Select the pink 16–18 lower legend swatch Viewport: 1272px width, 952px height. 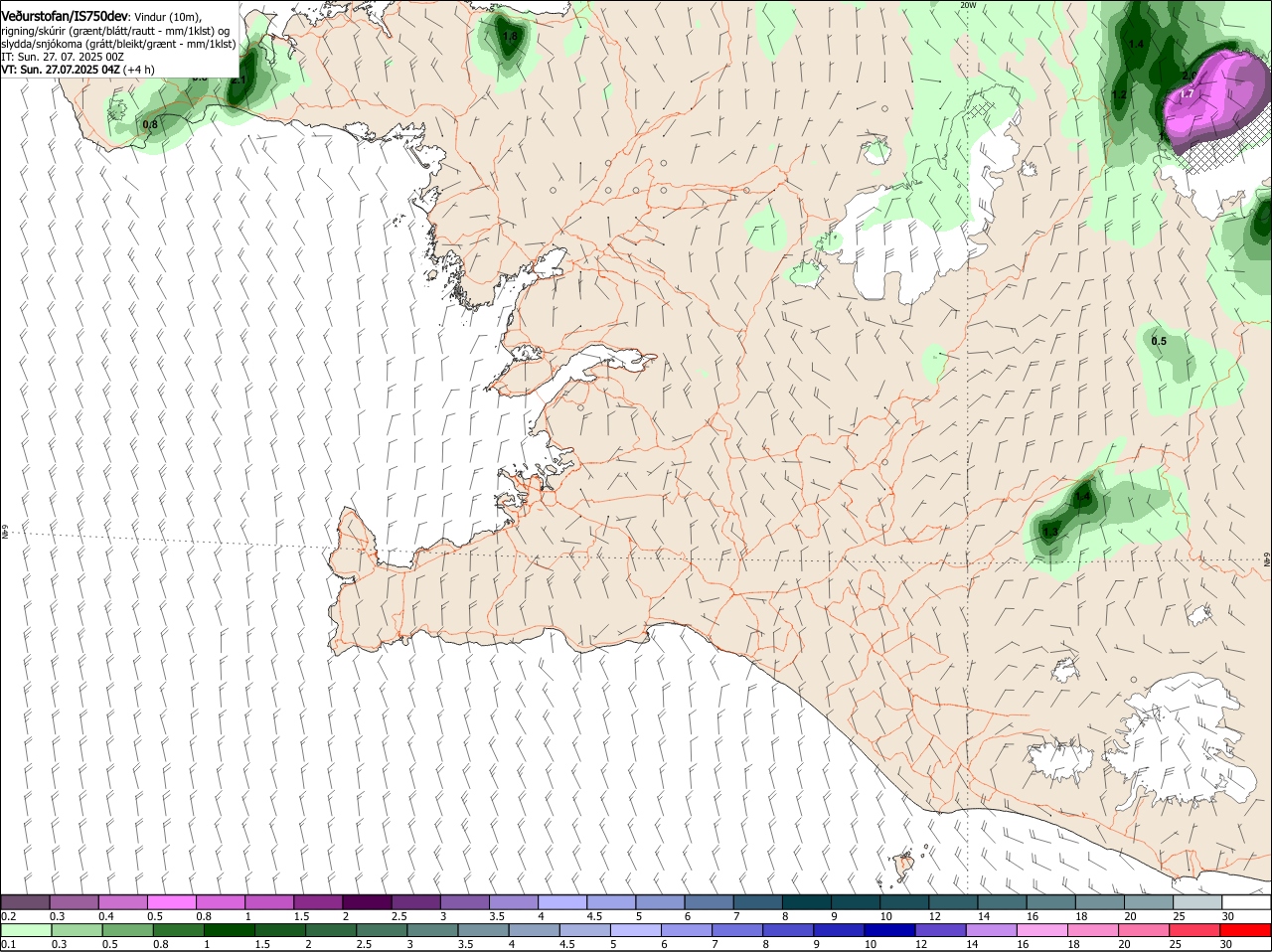click(1043, 930)
